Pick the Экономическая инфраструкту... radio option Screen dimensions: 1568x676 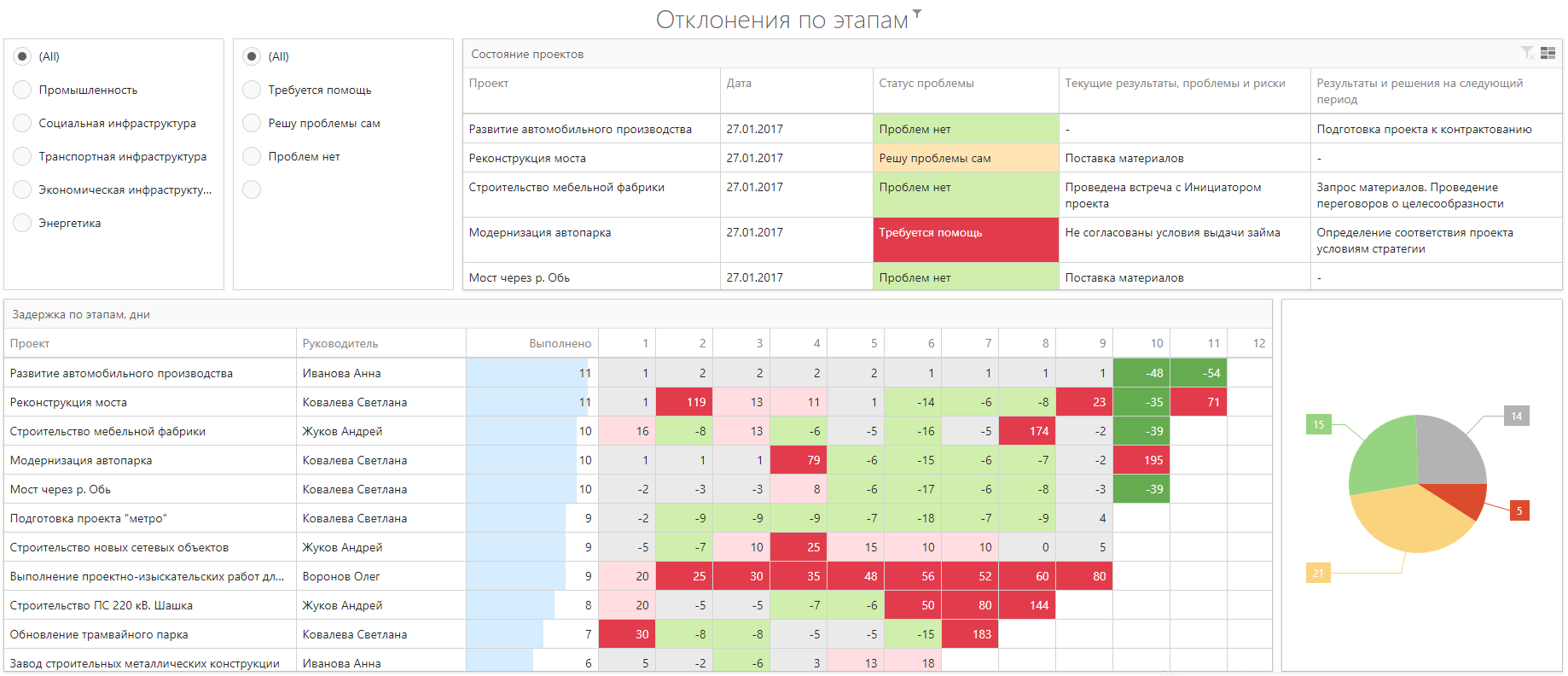(23, 189)
